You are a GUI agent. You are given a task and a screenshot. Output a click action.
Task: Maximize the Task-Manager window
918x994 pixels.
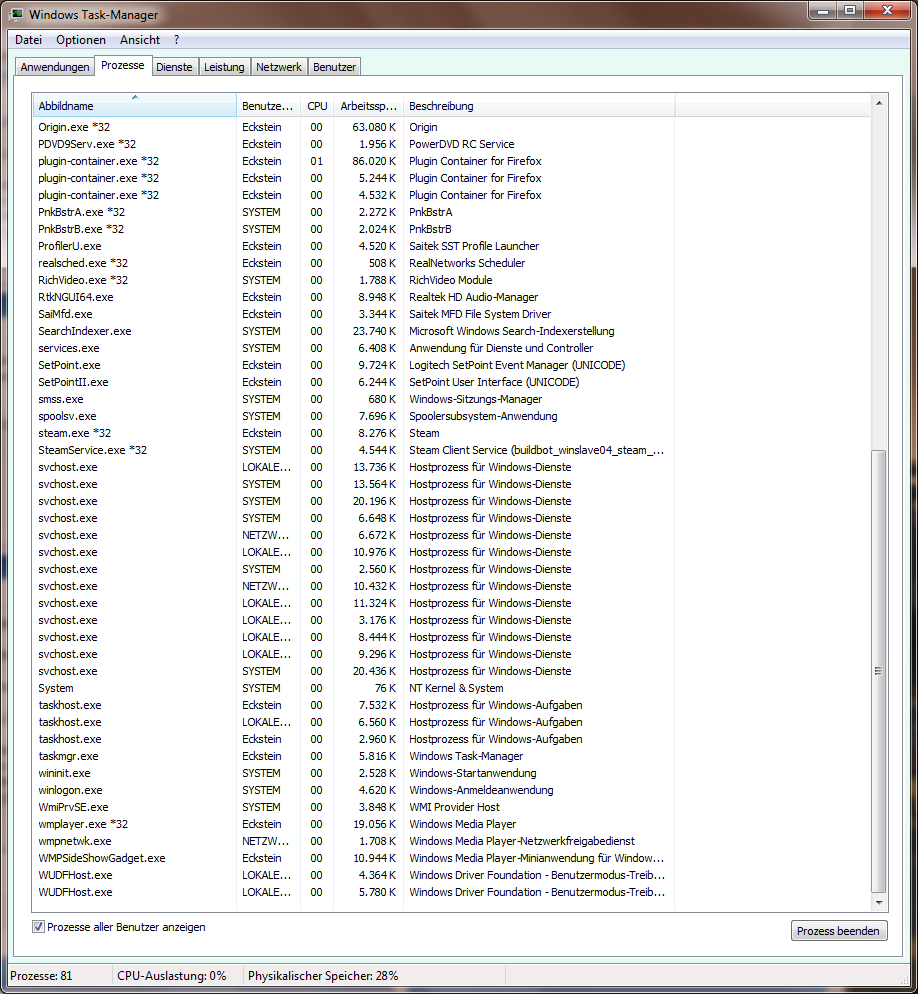(850, 11)
